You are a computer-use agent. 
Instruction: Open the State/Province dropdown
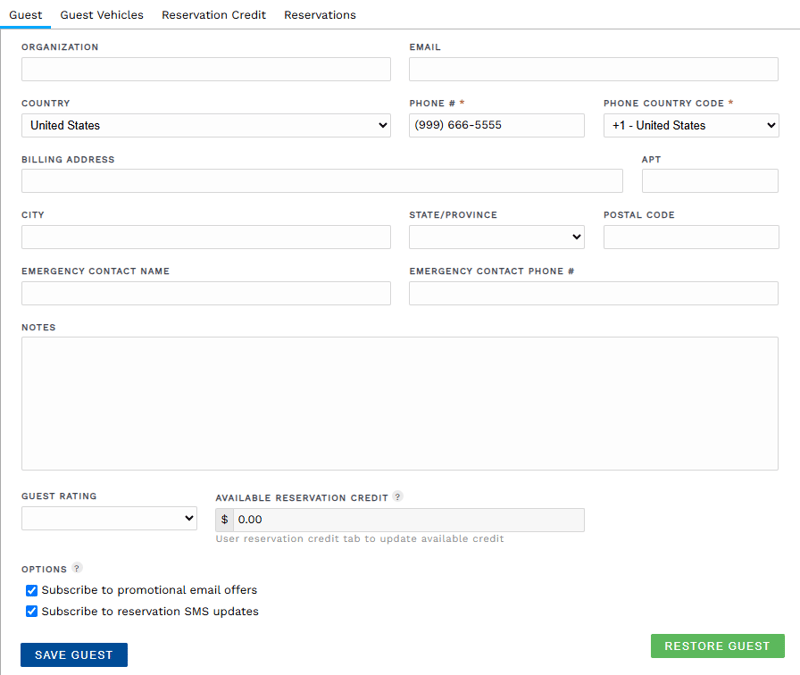496,237
